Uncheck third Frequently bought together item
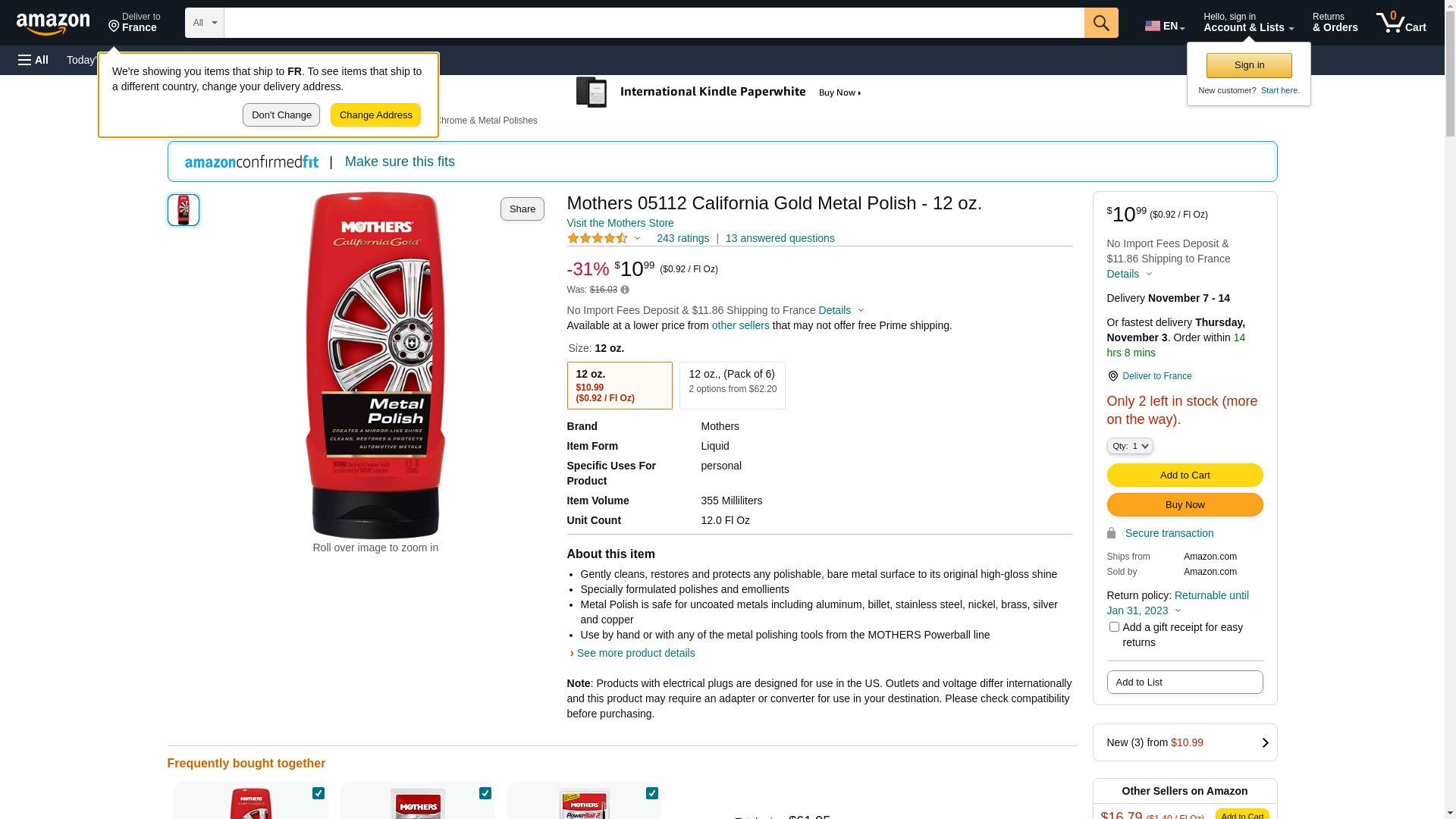Screen dimensions: 1456x819 652,793
